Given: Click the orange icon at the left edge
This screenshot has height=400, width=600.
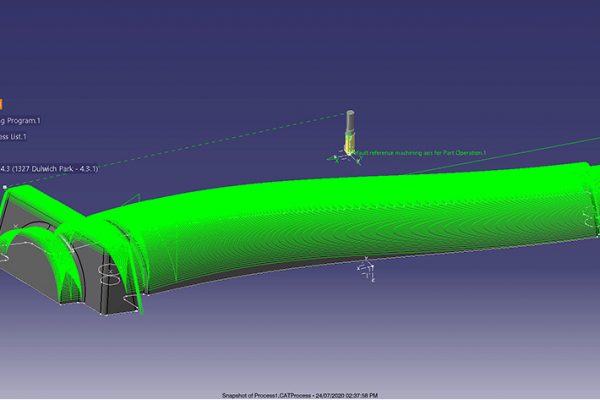Looking at the screenshot, I should 1,104.
